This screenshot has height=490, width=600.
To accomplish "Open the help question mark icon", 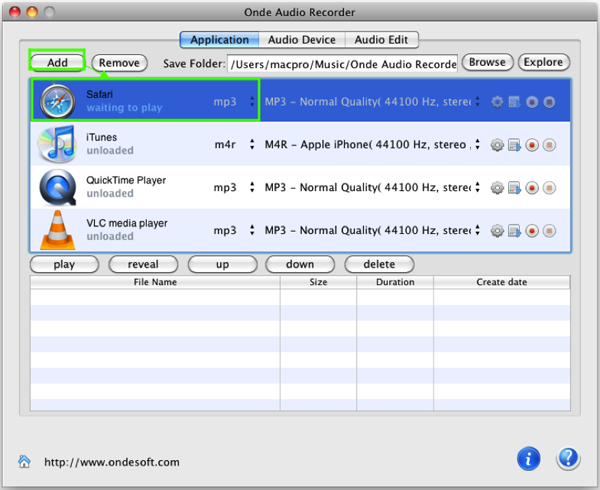I will click(x=567, y=459).
